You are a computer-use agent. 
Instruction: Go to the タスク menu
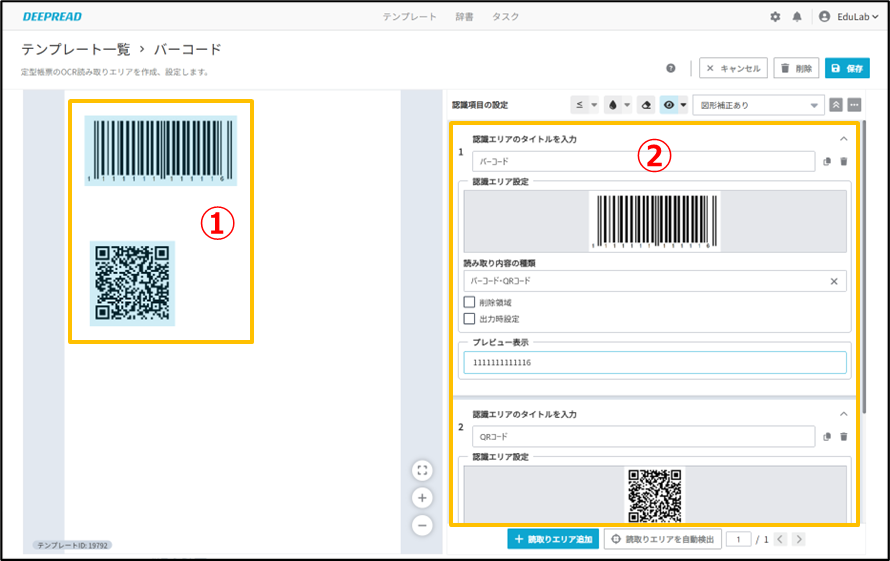[505, 16]
